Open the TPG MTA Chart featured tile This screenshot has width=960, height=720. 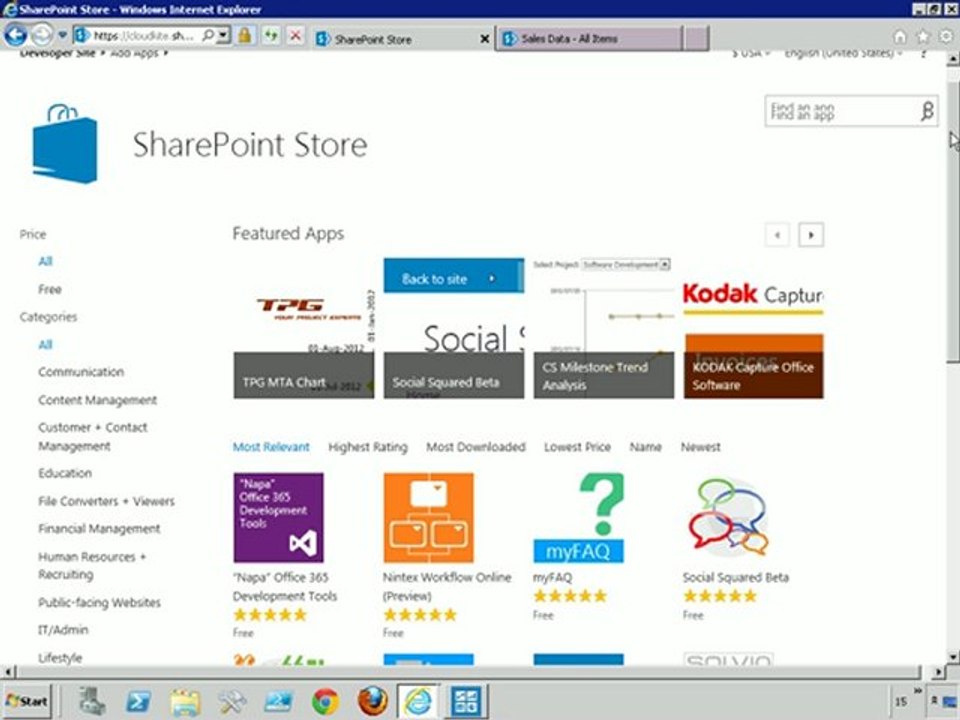(304, 329)
